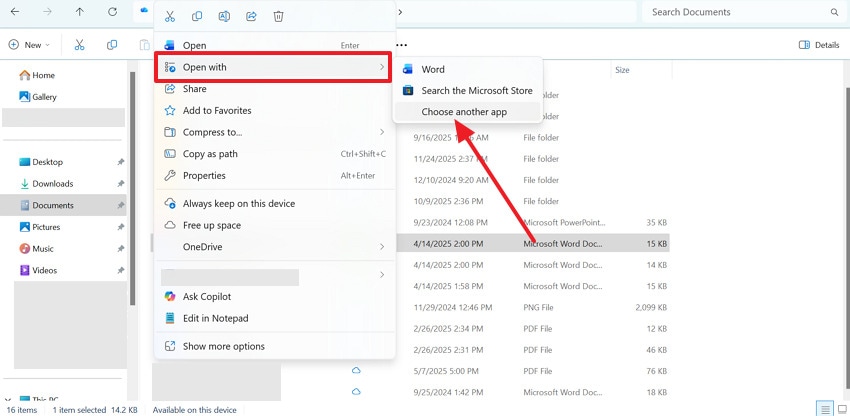Switch to details list view icon in status bar
The image size is (850, 416).
click(826, 409)
